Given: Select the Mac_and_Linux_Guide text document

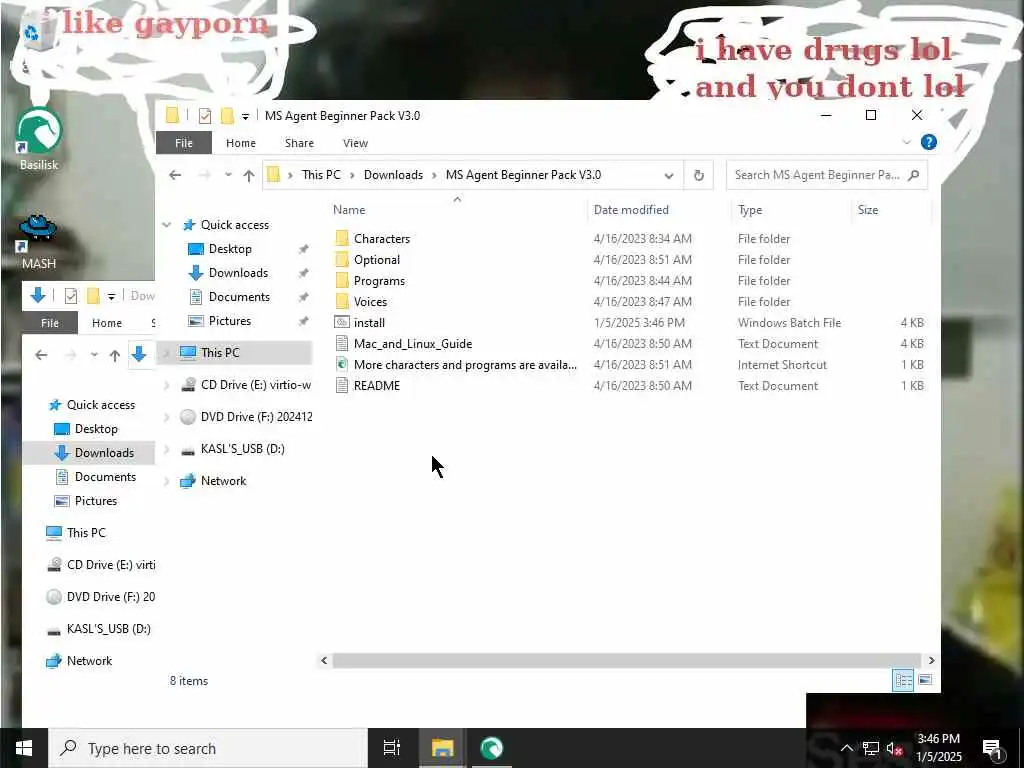Looking at the screenshot, I should coord(412,344).
